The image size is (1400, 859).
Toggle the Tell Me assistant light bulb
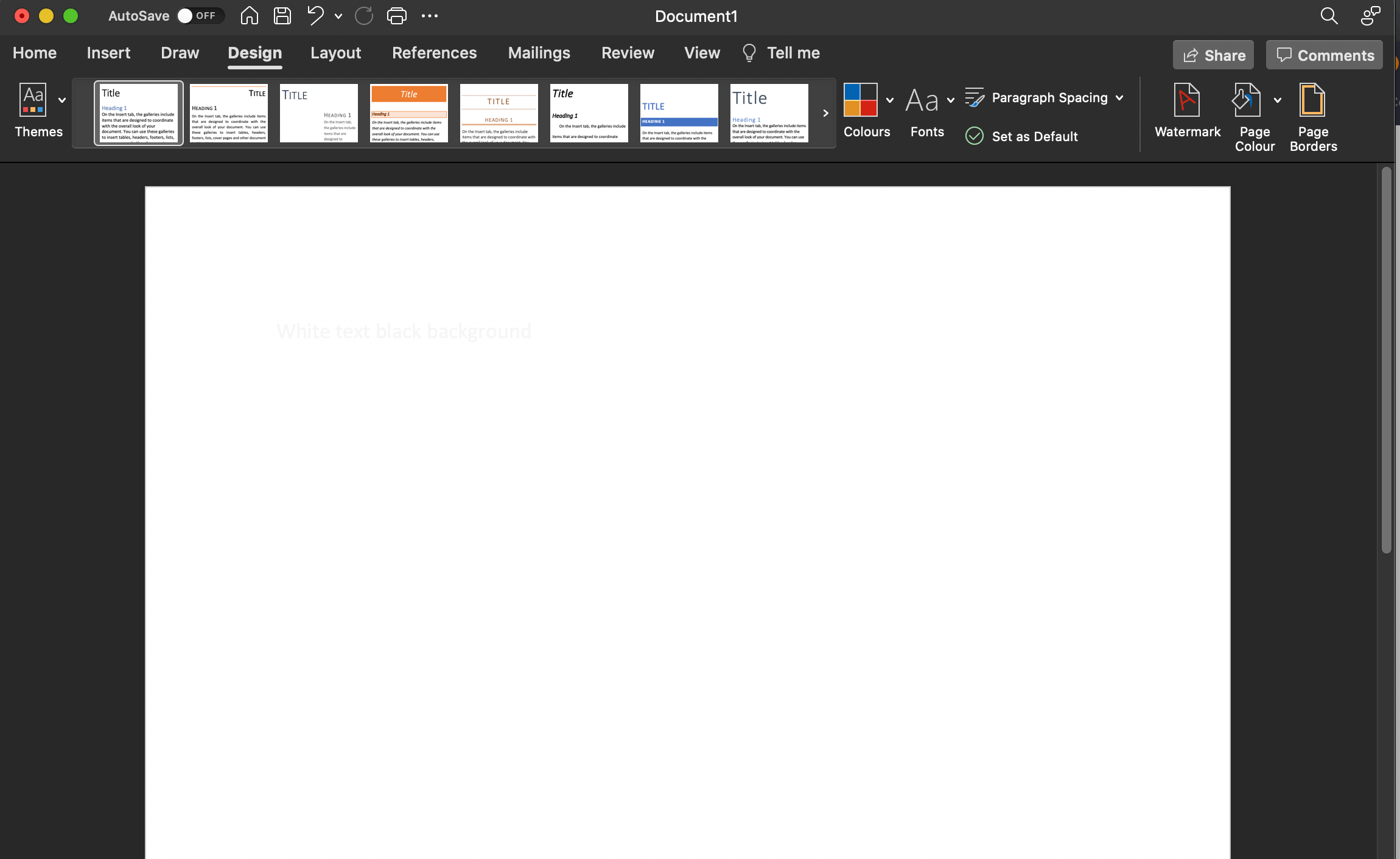[749, 53]
